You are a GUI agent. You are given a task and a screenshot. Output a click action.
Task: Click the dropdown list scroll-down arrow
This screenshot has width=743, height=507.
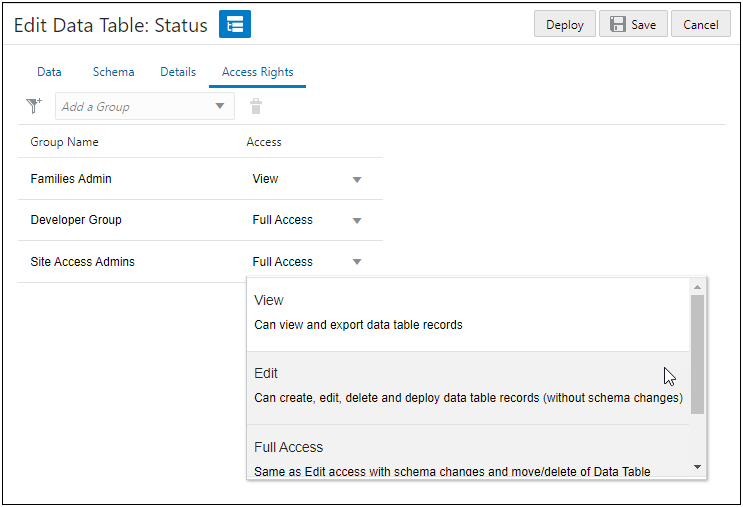(x=697, y=467)
